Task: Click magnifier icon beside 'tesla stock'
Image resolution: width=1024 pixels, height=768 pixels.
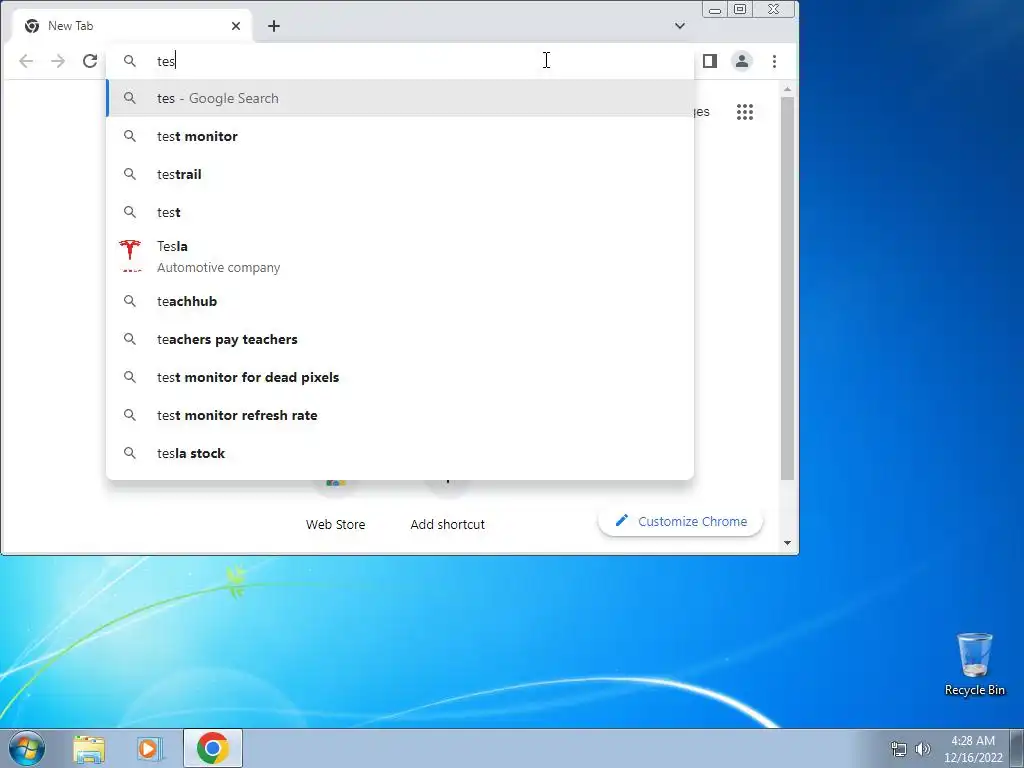Action: (130, 453)
